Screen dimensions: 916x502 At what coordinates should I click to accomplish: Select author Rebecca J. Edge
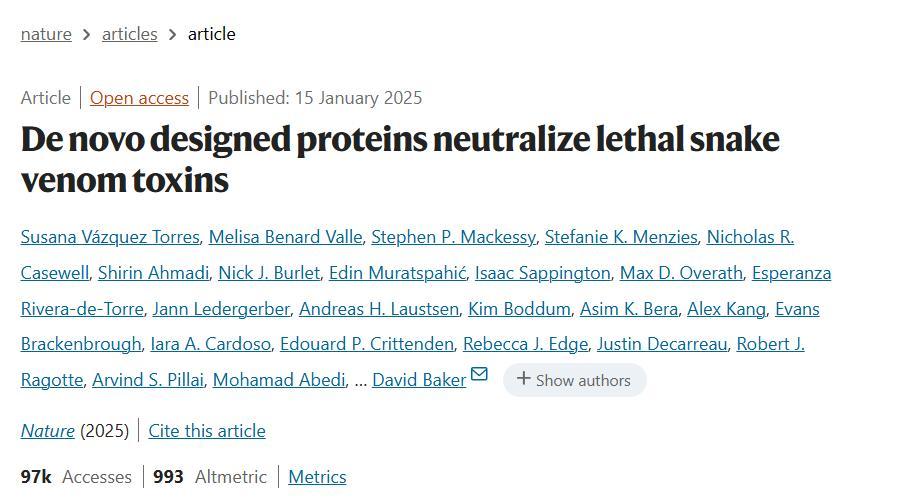pyautogui.click(x=525, y=344)
